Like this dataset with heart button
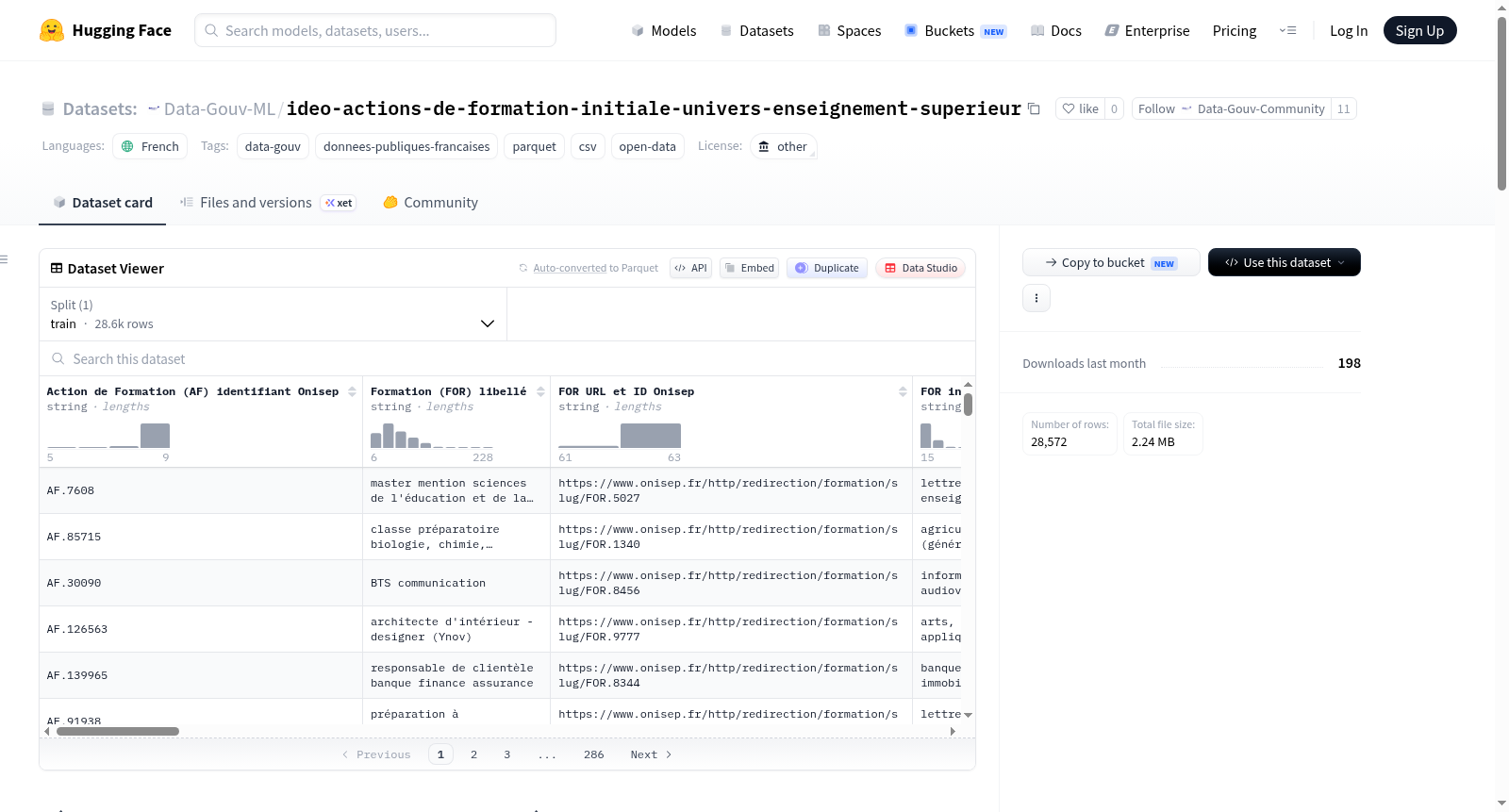 click(1080, 108)
